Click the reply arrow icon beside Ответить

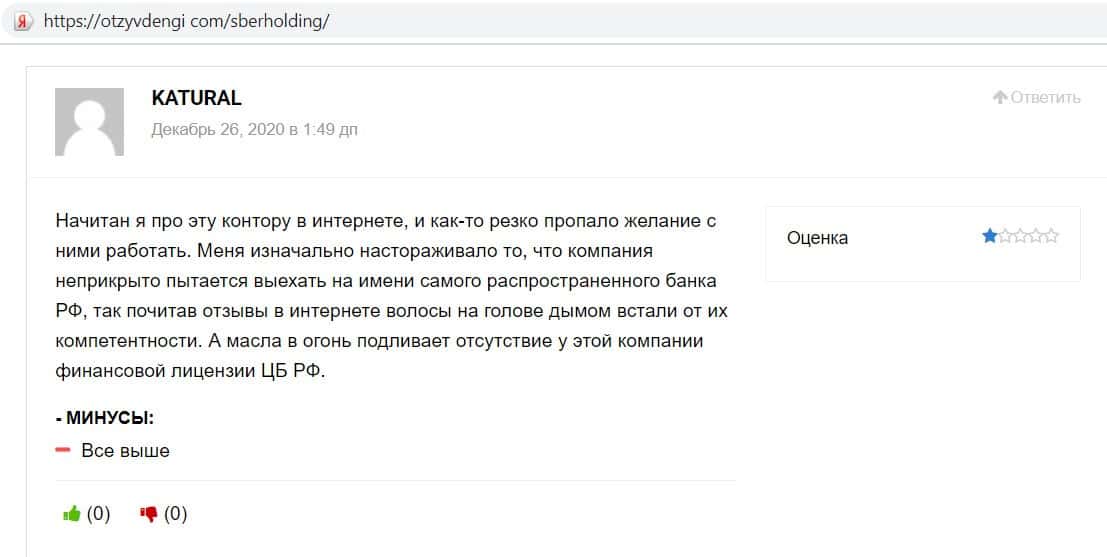pyautogui.click(x=999, y=97)
